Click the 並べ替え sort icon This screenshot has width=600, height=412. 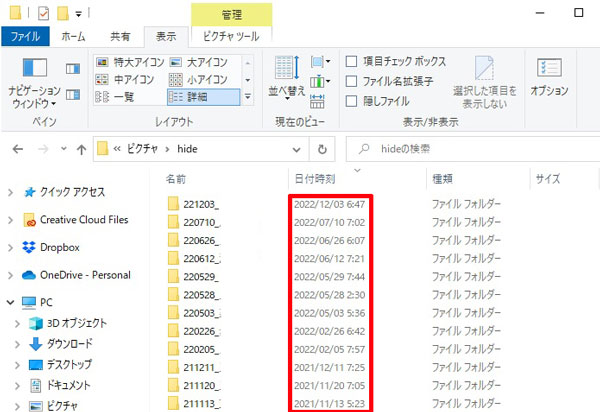pos(288,72)
